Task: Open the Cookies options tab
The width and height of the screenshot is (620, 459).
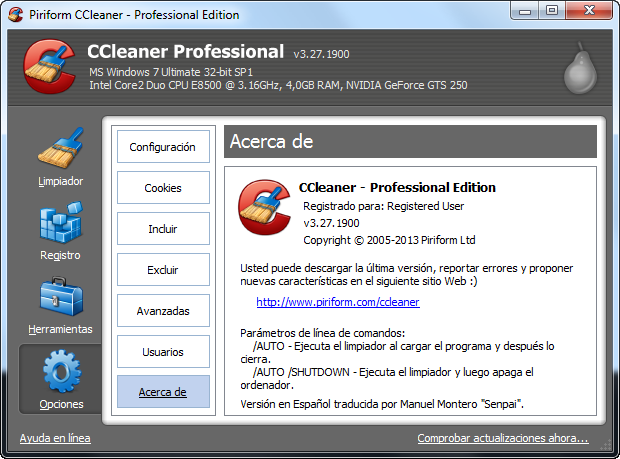Action: (163, 188)
